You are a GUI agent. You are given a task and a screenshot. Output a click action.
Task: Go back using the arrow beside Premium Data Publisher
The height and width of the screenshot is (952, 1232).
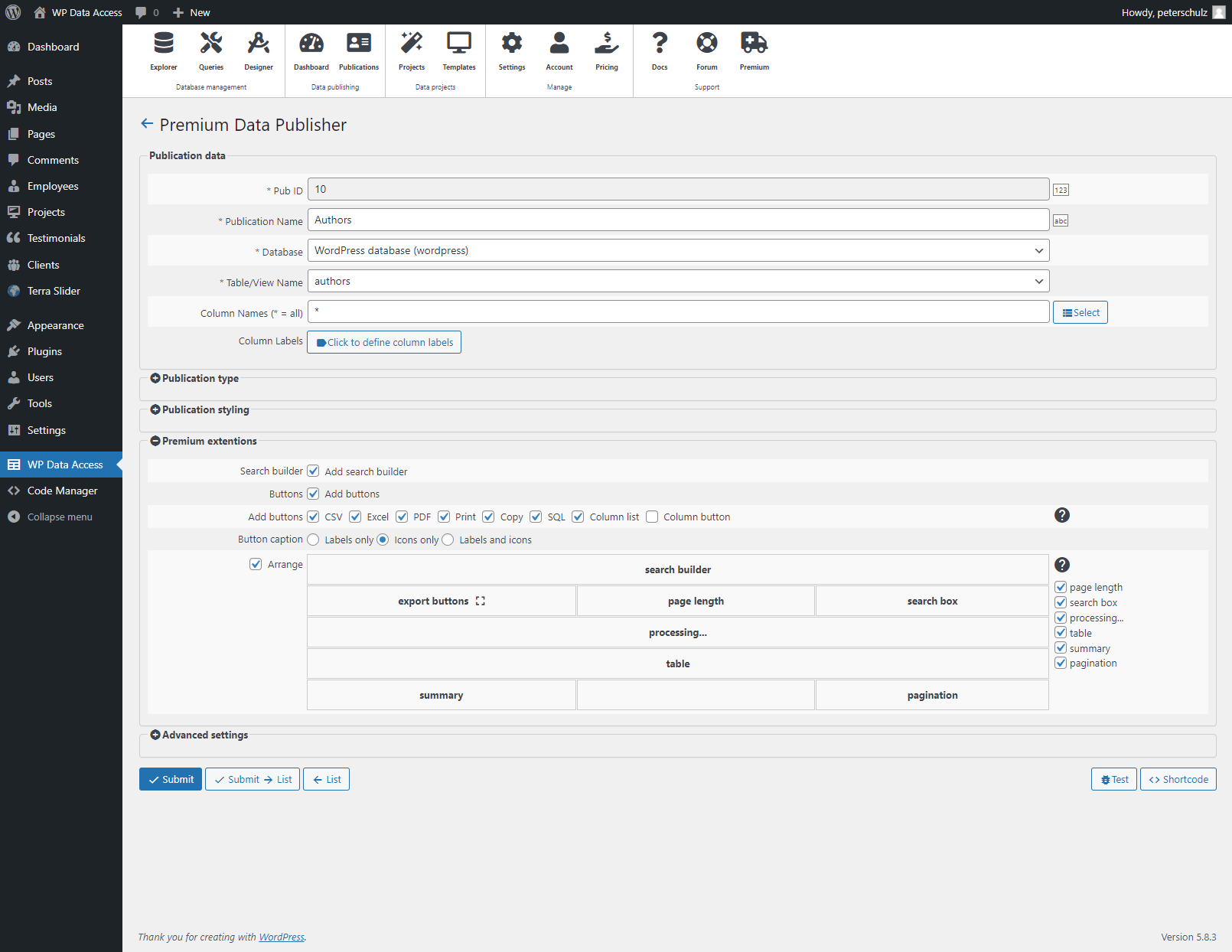[x=147, y=124]
